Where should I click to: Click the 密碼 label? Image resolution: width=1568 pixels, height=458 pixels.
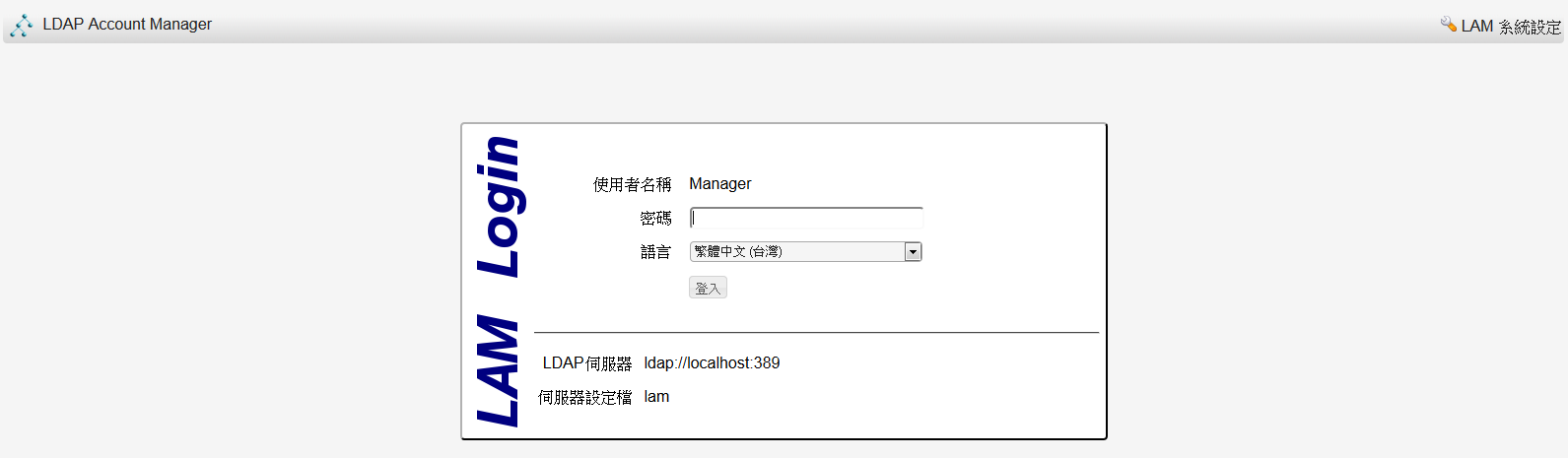click(655, 219)
